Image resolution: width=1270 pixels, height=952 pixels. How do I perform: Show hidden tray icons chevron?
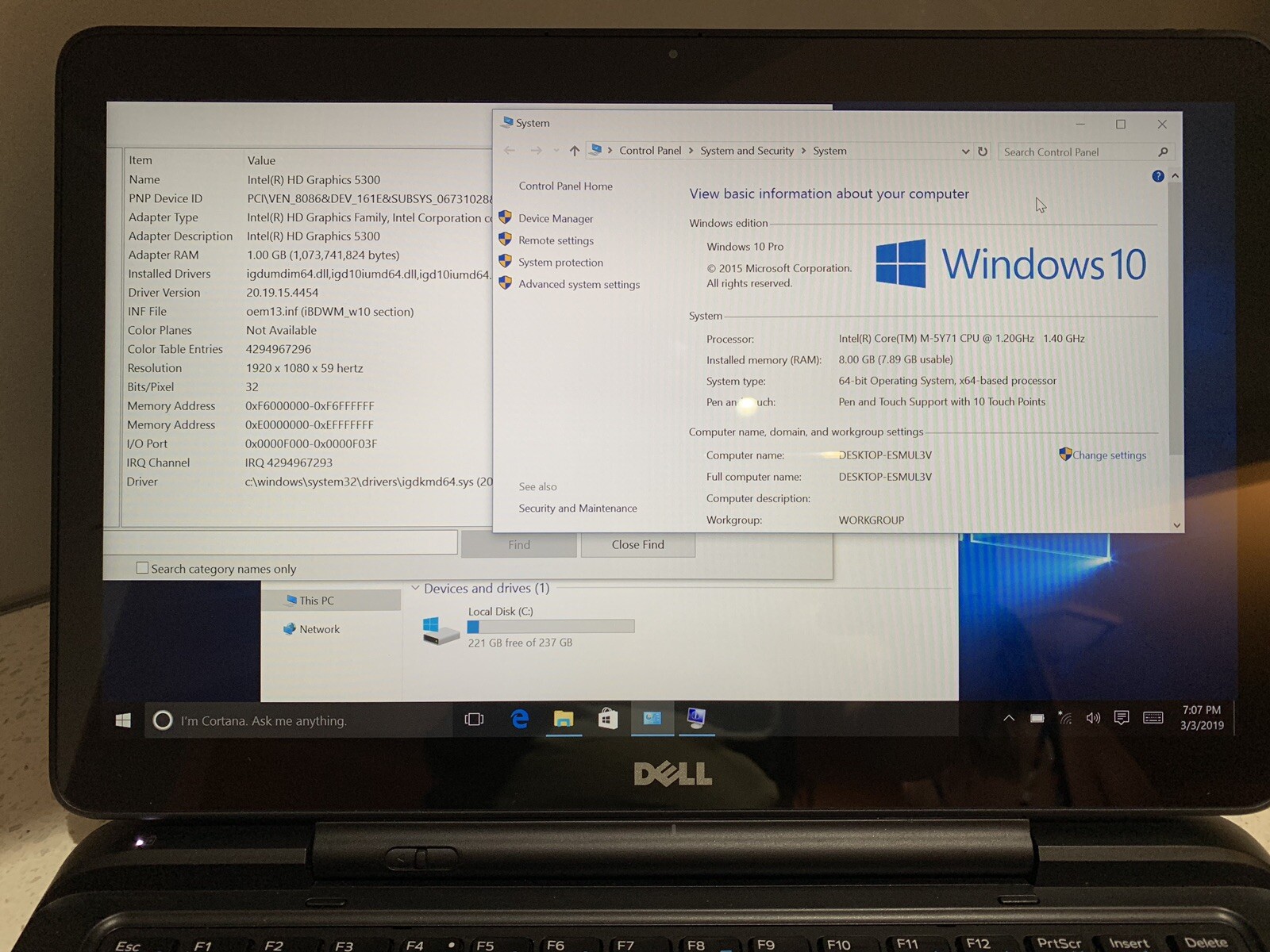point(1009,718)
